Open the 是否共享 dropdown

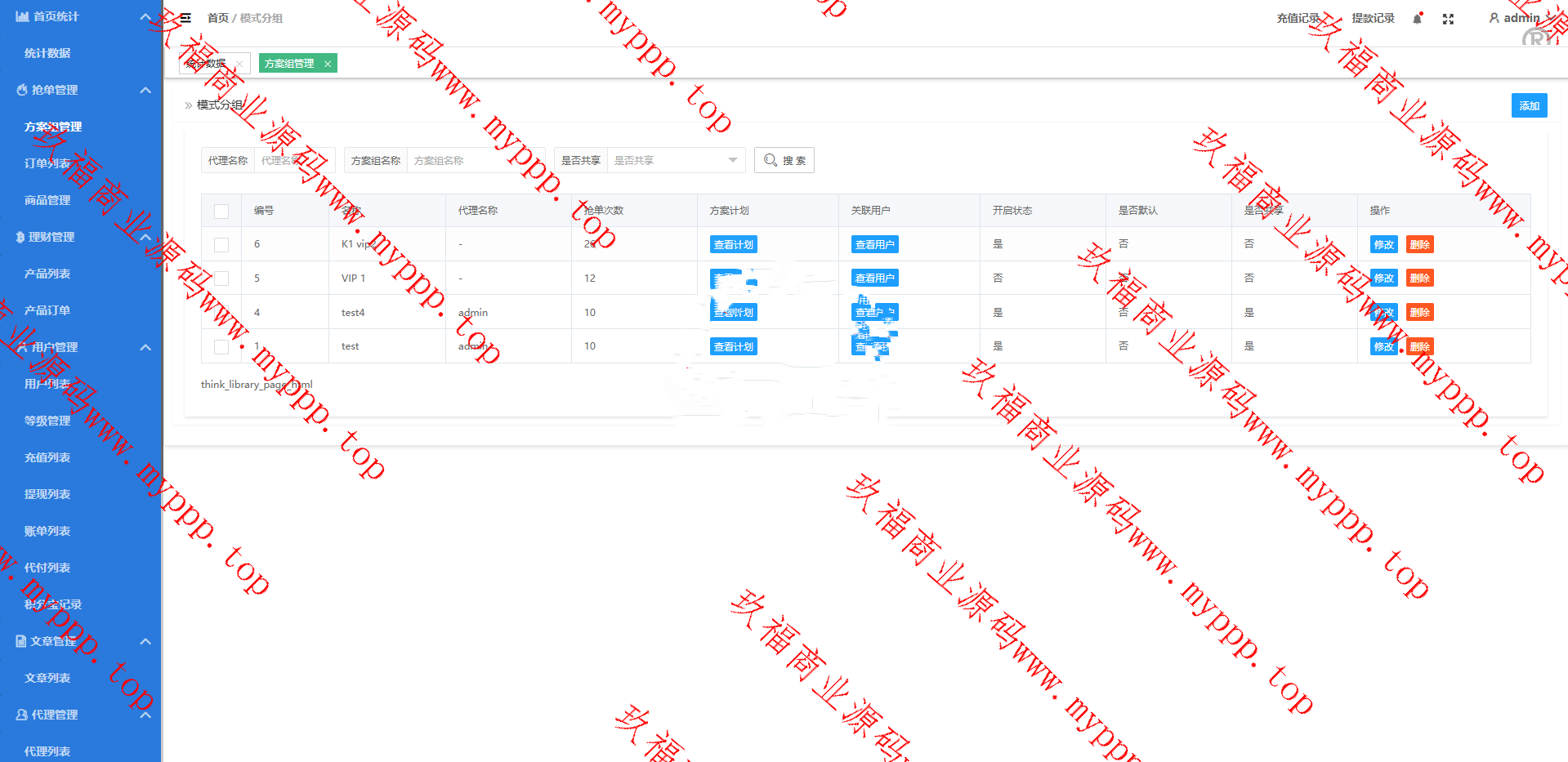click(x=674, y=160)
